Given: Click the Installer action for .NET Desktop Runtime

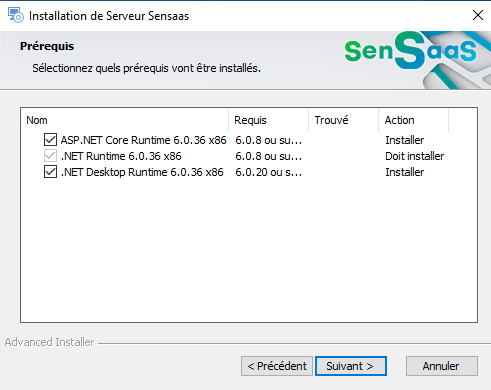Looking at the screenshot, I should point(405,172).
